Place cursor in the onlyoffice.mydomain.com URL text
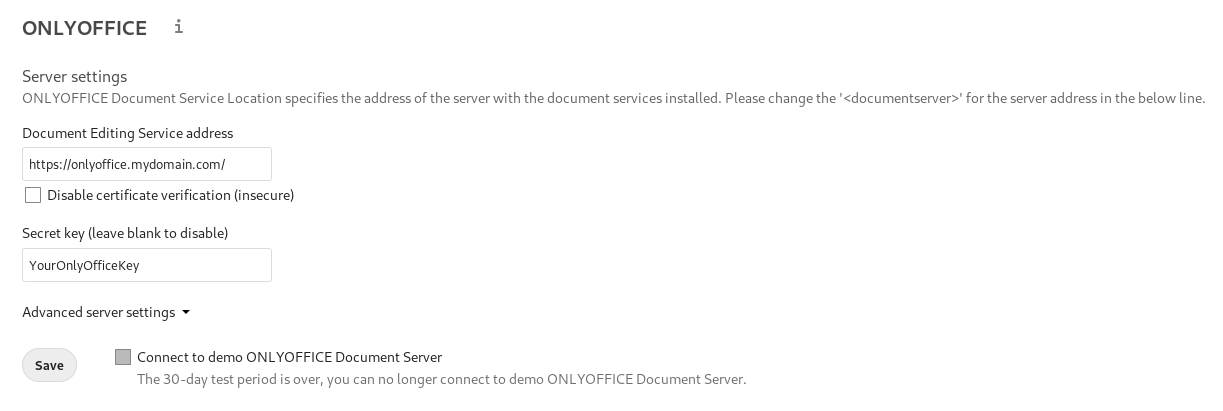Screen dimensions: 1223x411 (x=127, y=164)
